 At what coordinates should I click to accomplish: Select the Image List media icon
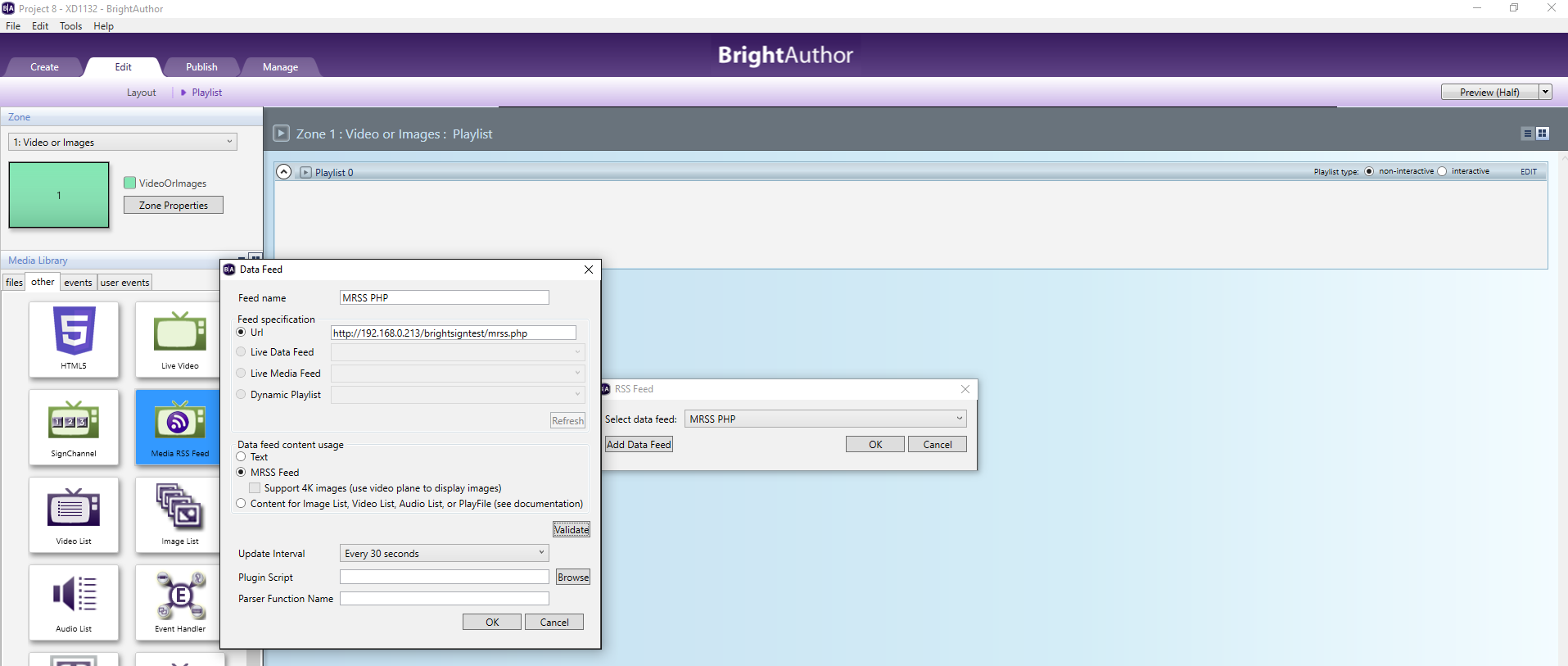[x=178, y=514]
